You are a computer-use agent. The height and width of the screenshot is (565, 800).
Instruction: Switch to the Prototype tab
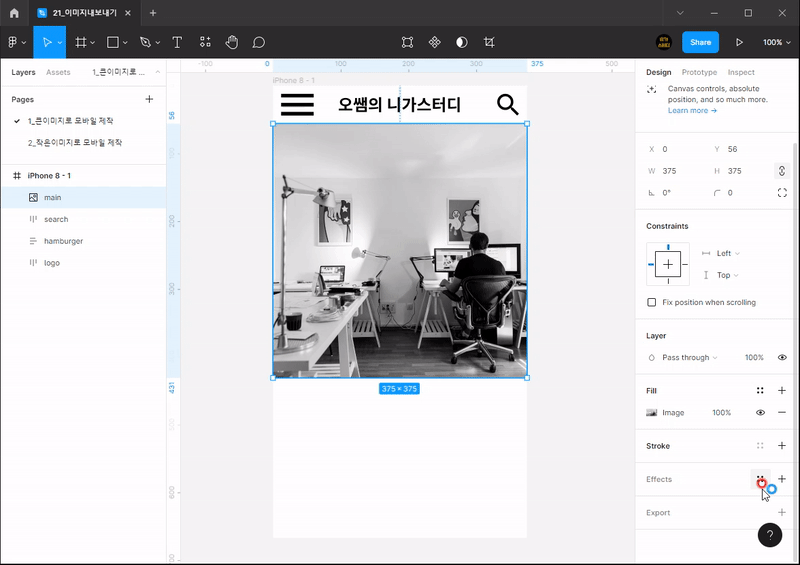click(699, 72)
